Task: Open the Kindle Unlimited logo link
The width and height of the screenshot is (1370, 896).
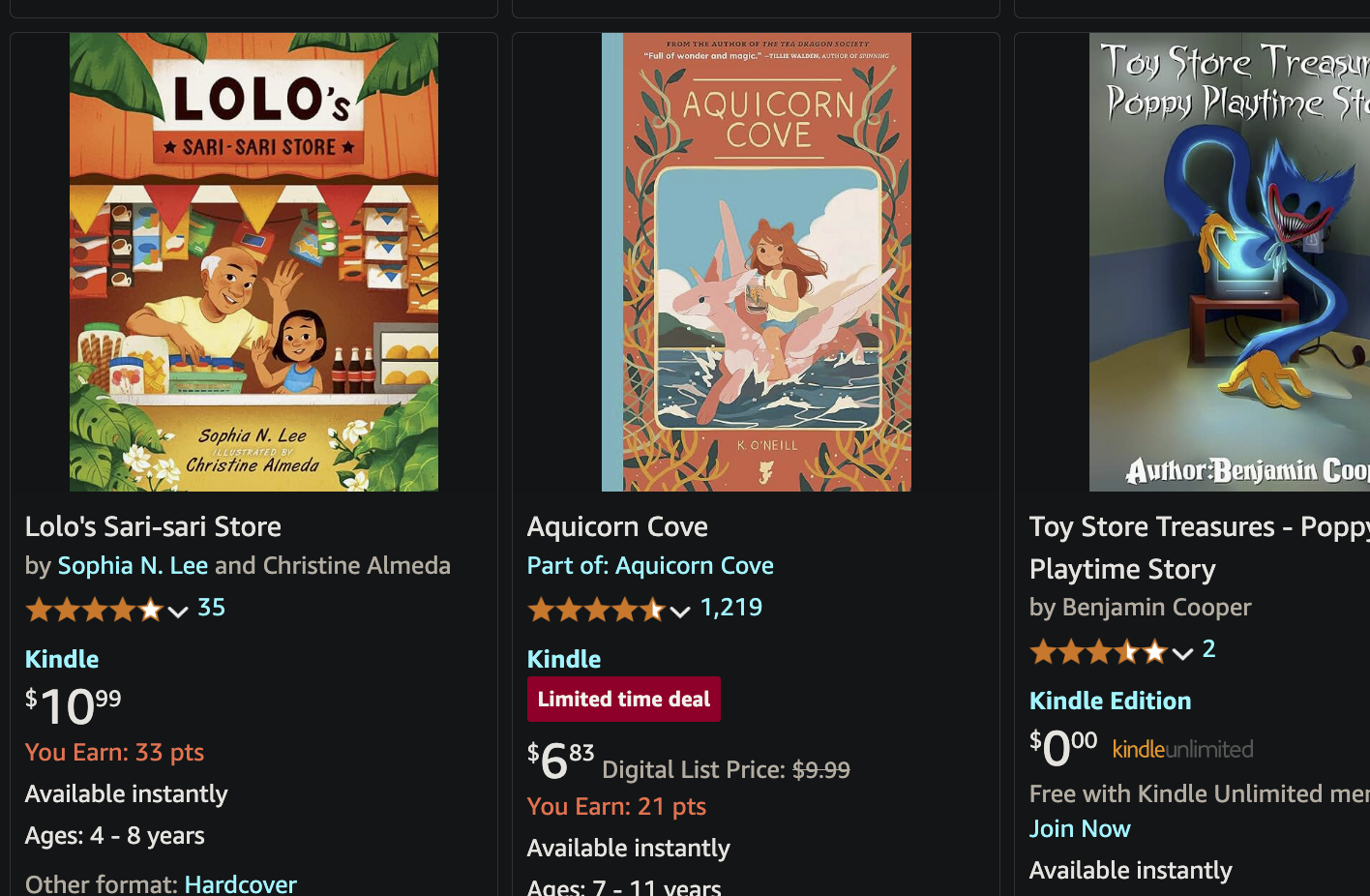Action: (1182, 749)
